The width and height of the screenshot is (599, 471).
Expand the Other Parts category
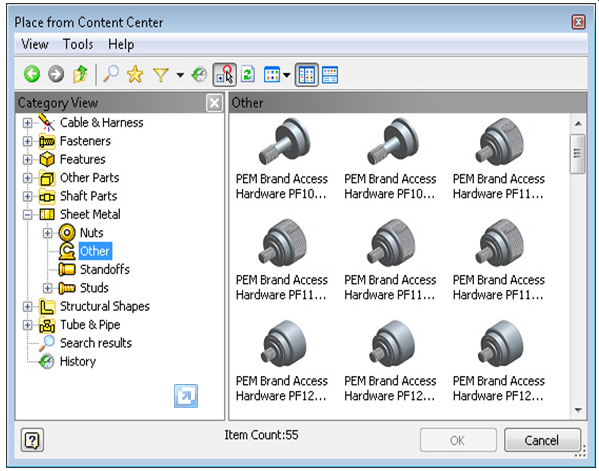click(27, 178)
